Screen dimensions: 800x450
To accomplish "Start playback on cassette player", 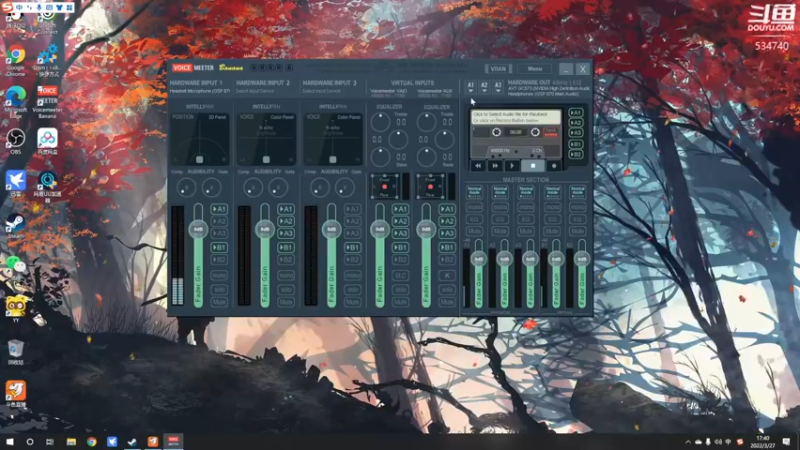I will point(512,166).
